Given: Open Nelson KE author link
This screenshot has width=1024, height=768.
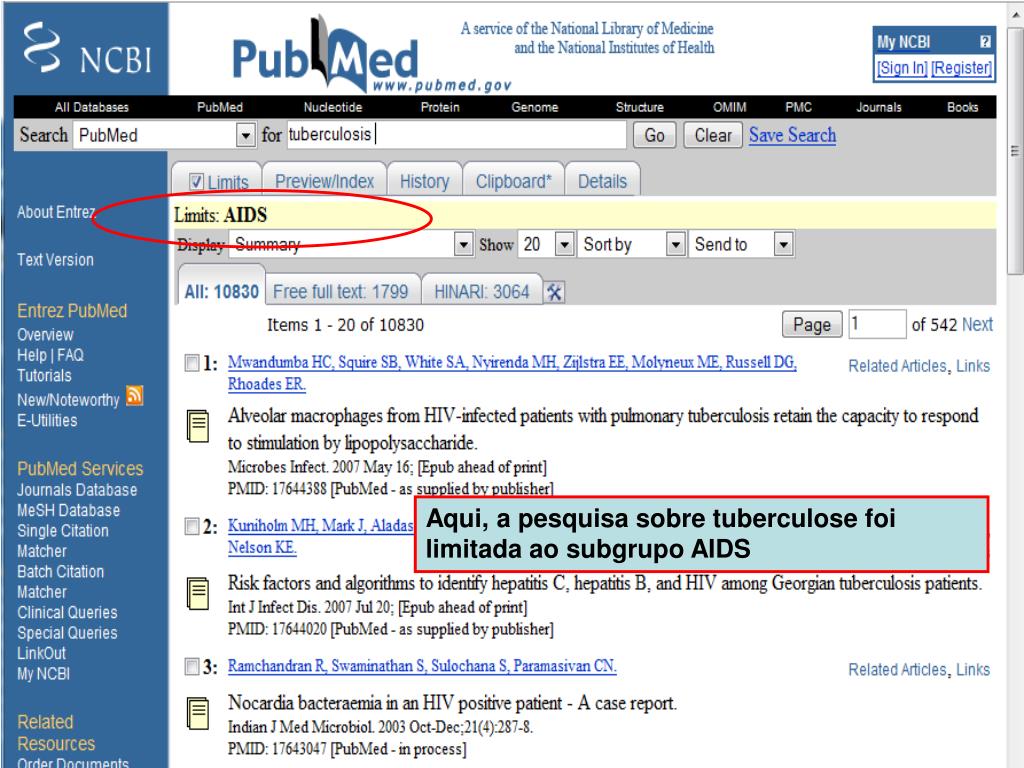Looking at the screenshot, I should pyautogui.click(x=262, y=547).
